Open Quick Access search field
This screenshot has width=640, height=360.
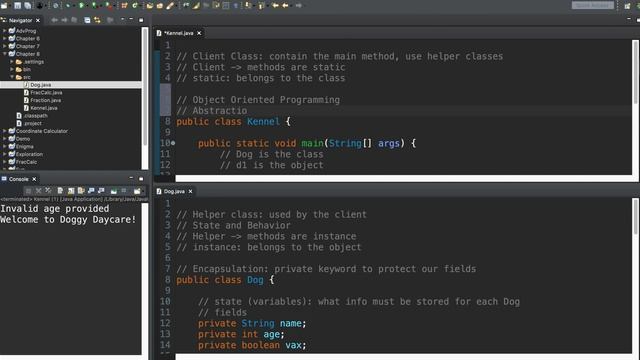click(x=593, y=5)
